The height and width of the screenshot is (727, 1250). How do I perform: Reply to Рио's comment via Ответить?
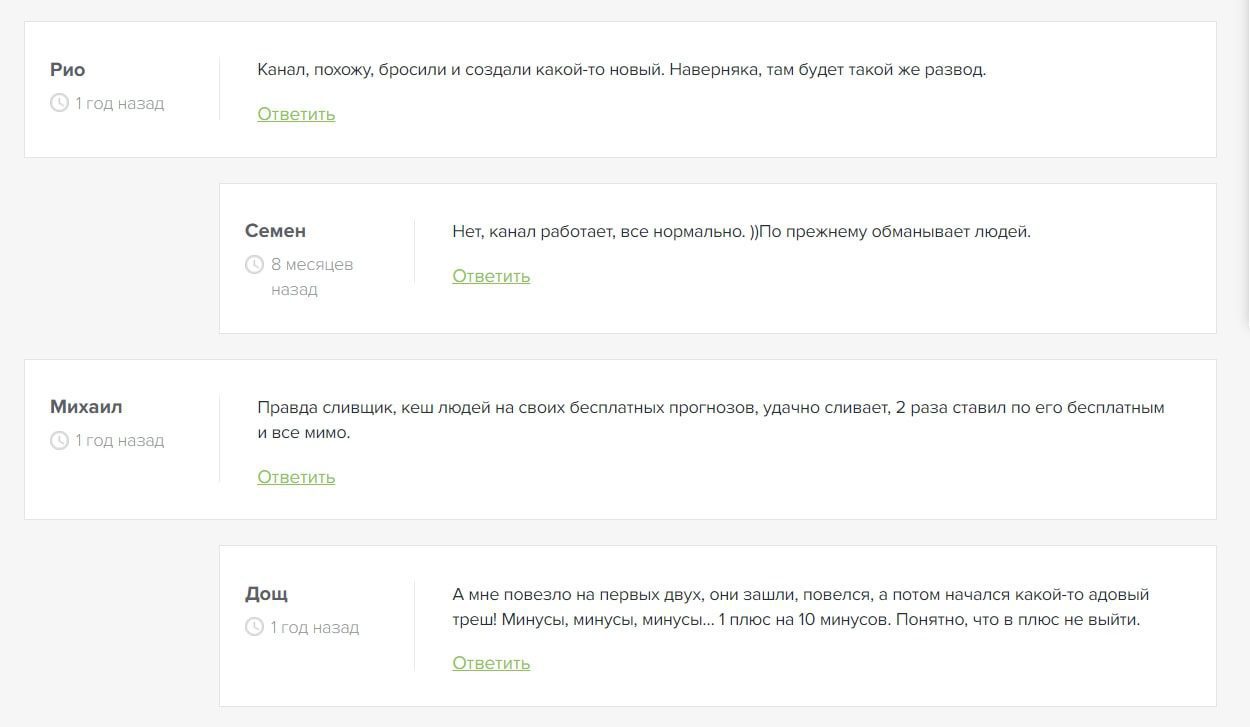click(x=296, y=114)
